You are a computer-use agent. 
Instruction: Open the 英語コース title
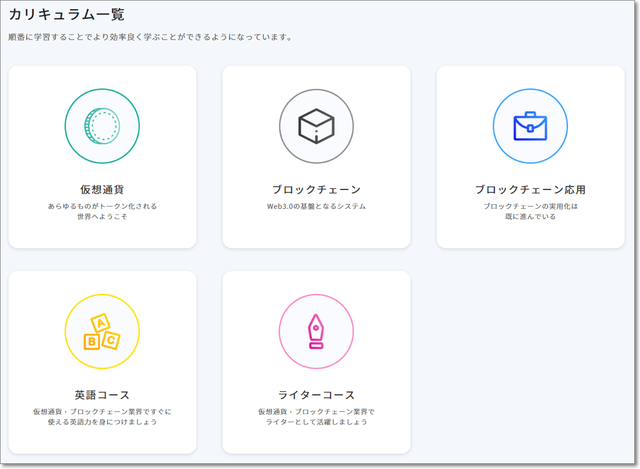coord(102,394)
